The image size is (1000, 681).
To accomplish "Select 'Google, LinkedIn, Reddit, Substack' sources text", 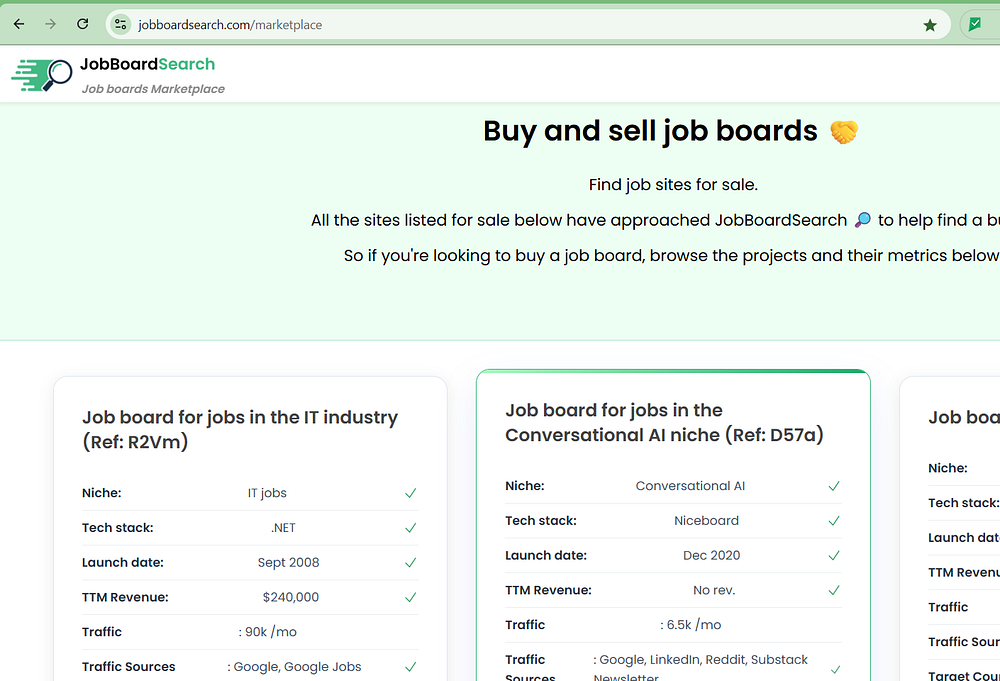I will [701, 660].
